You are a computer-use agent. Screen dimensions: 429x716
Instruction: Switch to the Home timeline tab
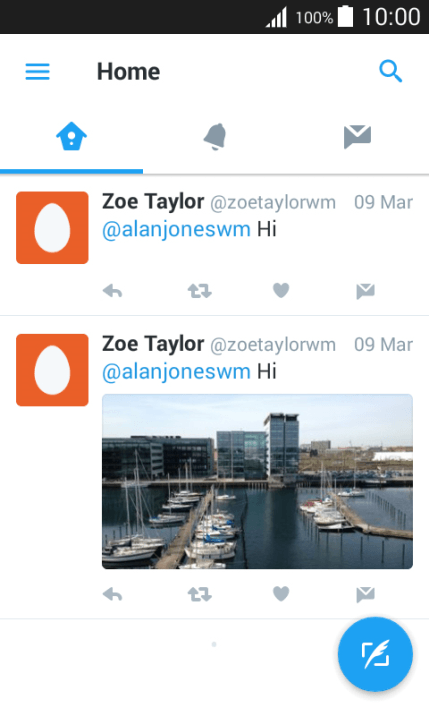click(71, 136)
